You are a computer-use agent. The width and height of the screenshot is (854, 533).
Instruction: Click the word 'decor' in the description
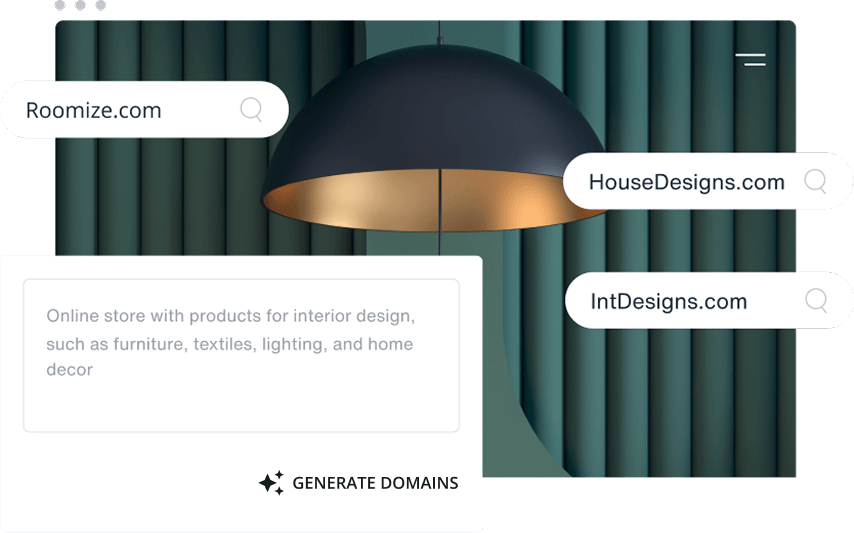click(69, 370)
